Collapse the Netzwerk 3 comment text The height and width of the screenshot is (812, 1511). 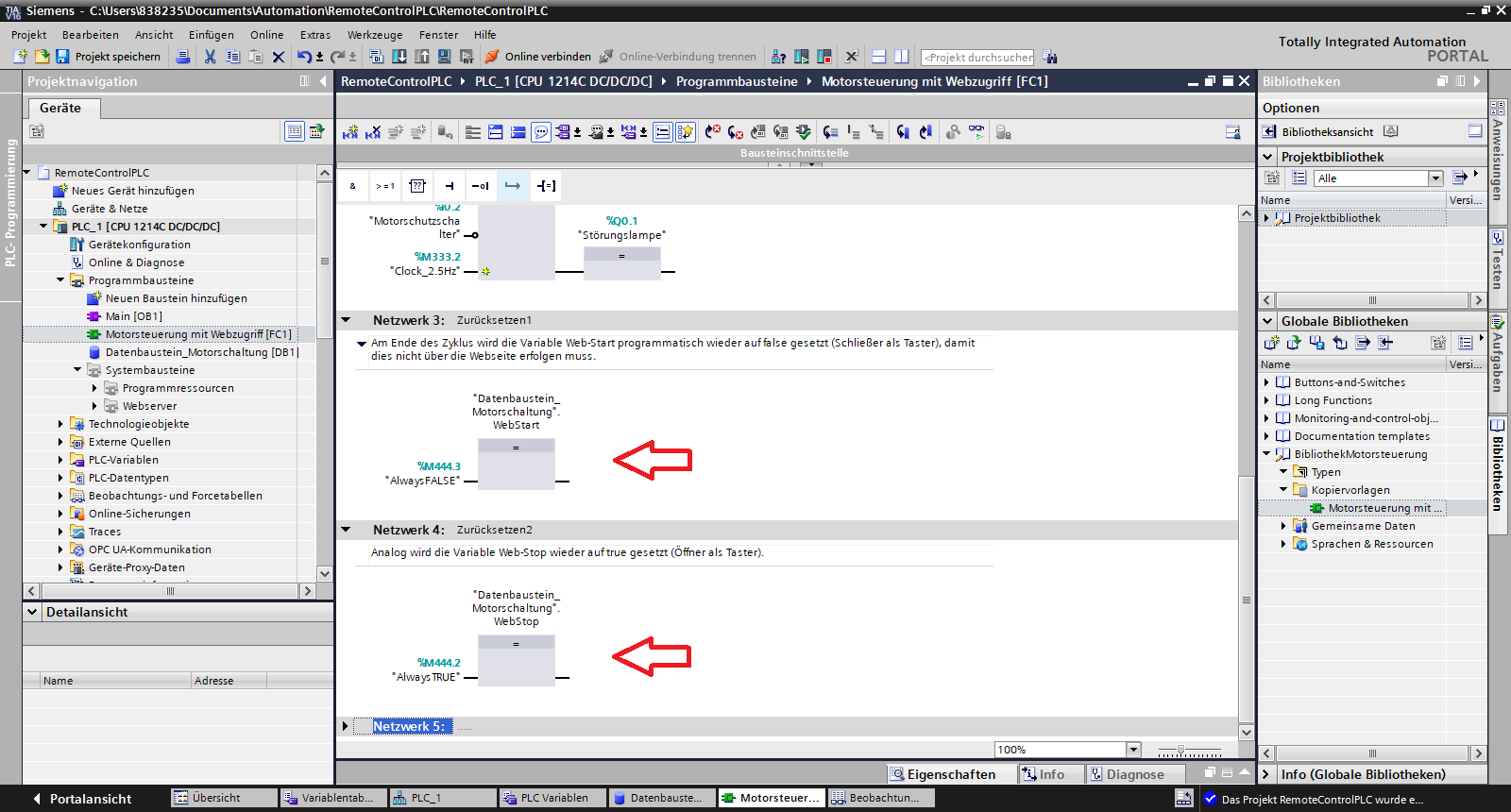point(362,344)
